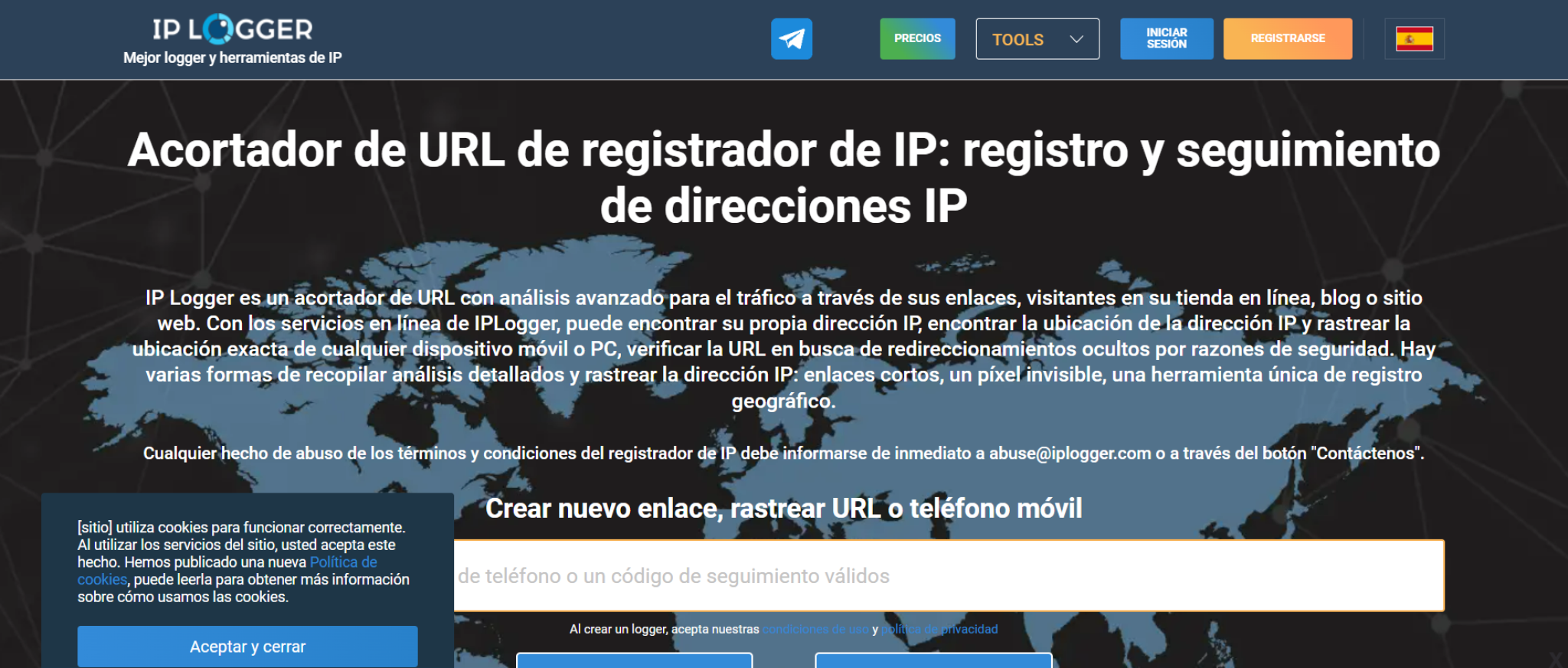Open the política de privacidad link
1568x668 pixels.
(939, 629)
